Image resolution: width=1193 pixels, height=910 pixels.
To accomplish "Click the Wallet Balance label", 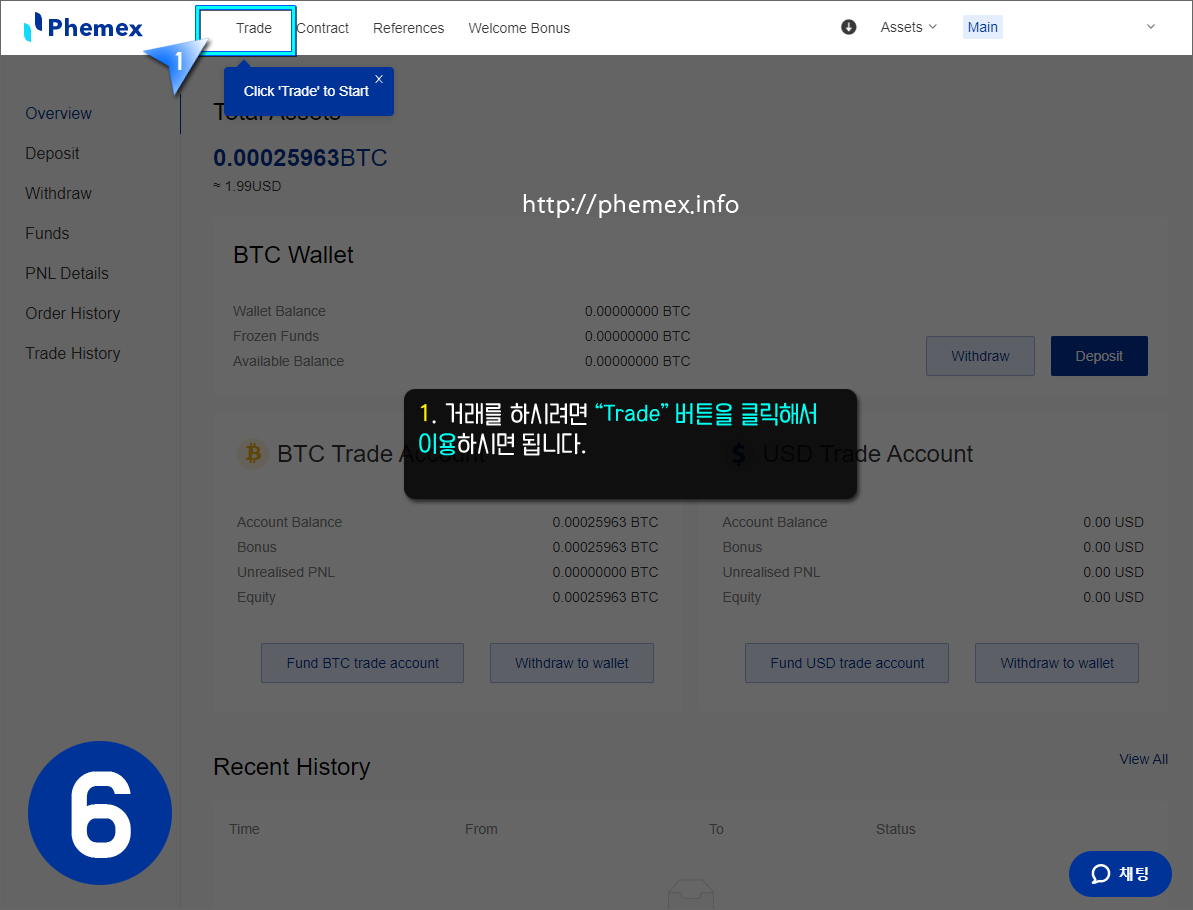I will pos(279,311).
